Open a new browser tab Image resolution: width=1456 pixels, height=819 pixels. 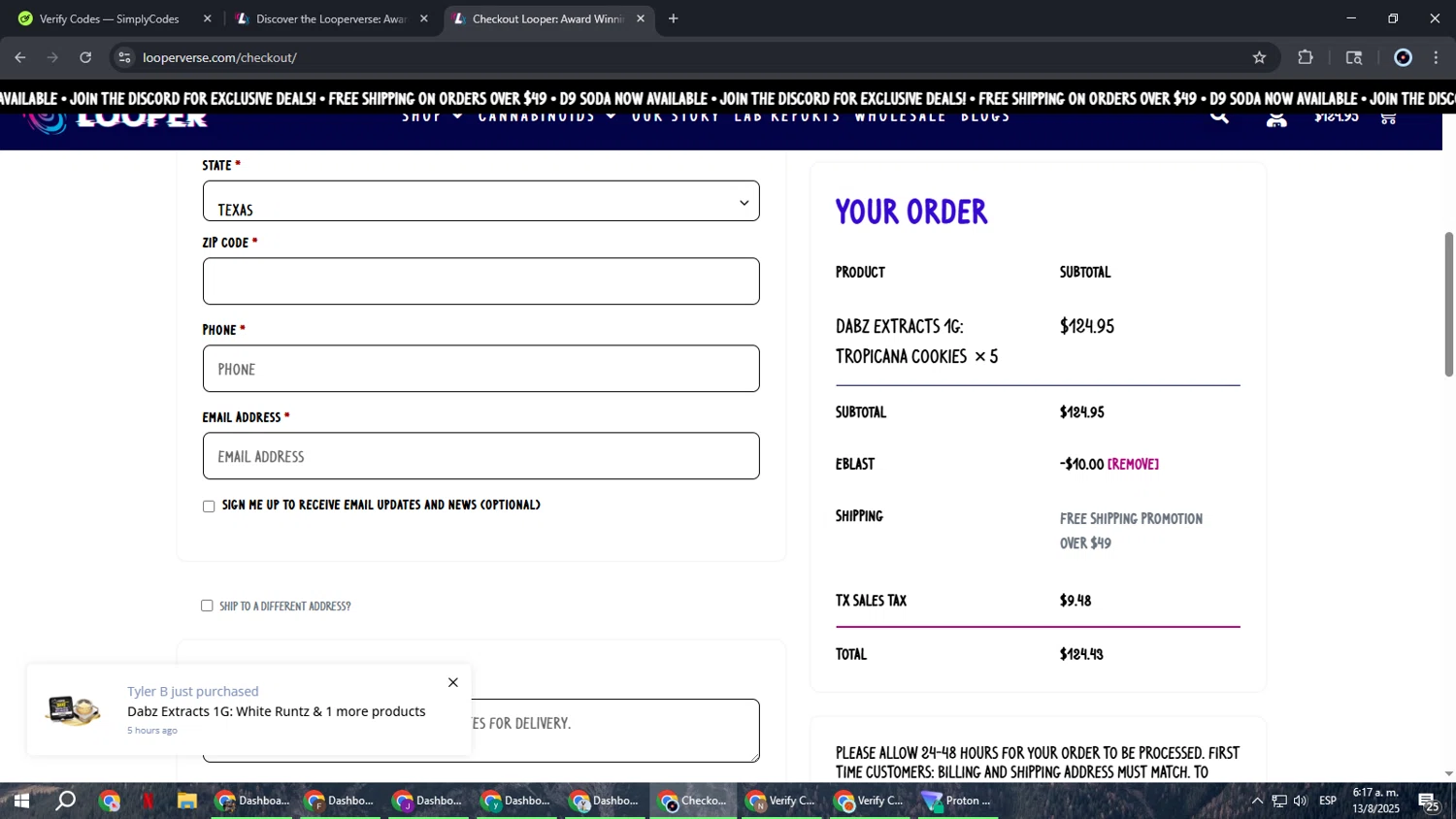(x=674, y=18)
